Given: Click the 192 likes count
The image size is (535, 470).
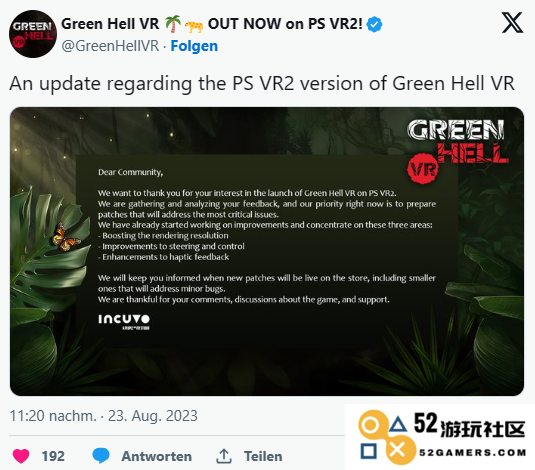Looking at the screenshot, I should point(53,456).
